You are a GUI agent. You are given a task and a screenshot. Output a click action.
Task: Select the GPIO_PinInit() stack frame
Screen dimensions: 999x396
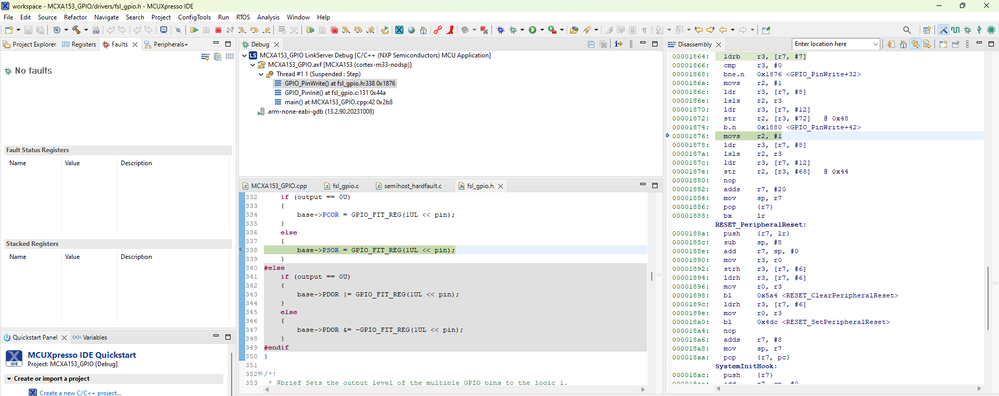coord(334,92)
